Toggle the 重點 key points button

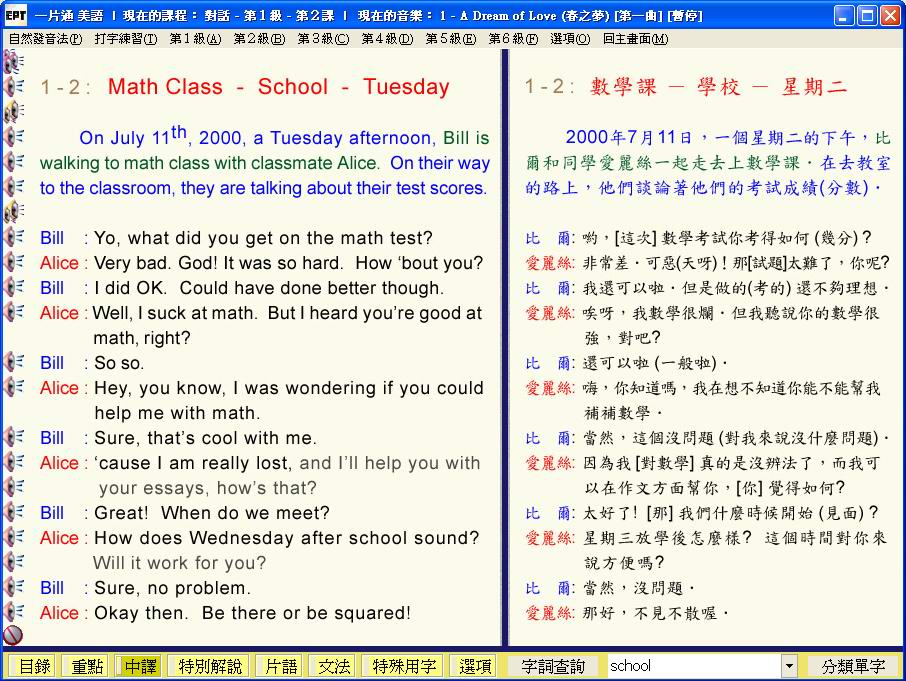(84, 666)
